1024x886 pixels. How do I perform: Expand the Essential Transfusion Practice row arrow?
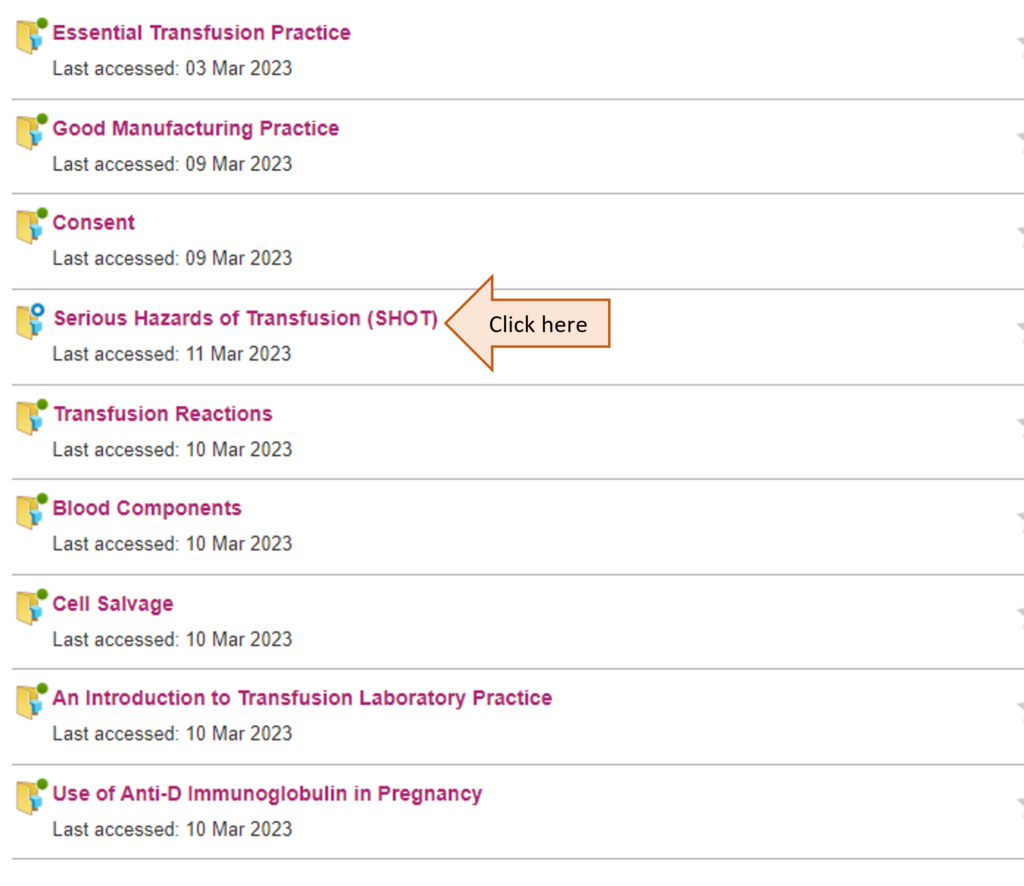coord(1019,43)
